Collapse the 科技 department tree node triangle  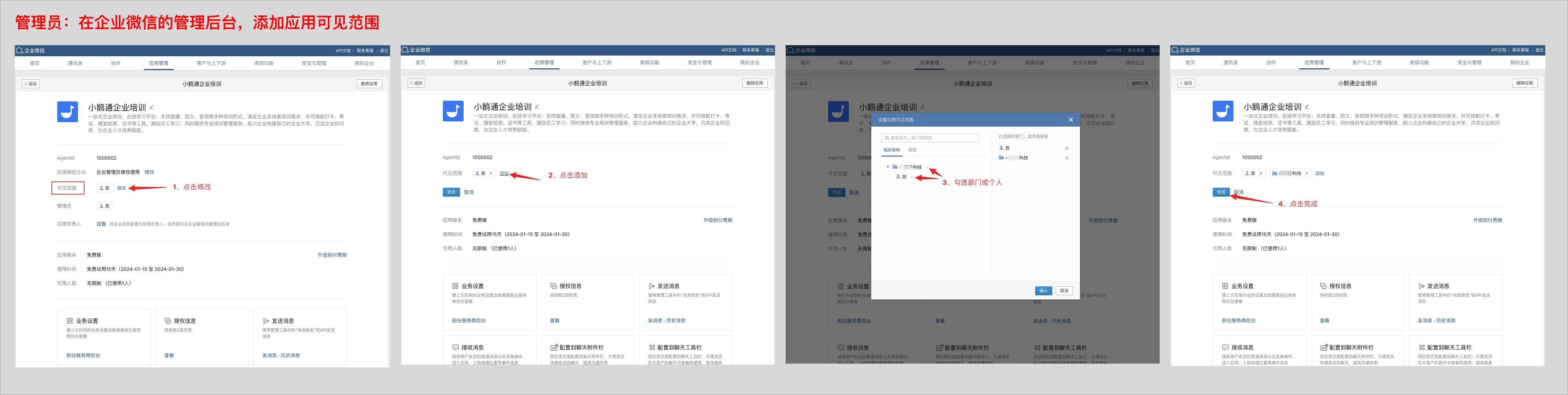[x=888, y=167]
